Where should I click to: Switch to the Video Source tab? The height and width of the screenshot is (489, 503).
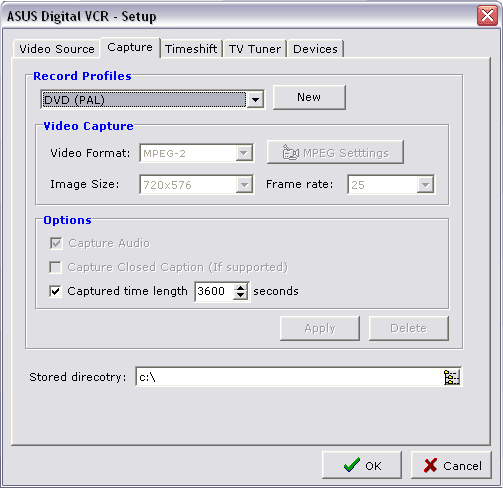[x=57, y=49]
